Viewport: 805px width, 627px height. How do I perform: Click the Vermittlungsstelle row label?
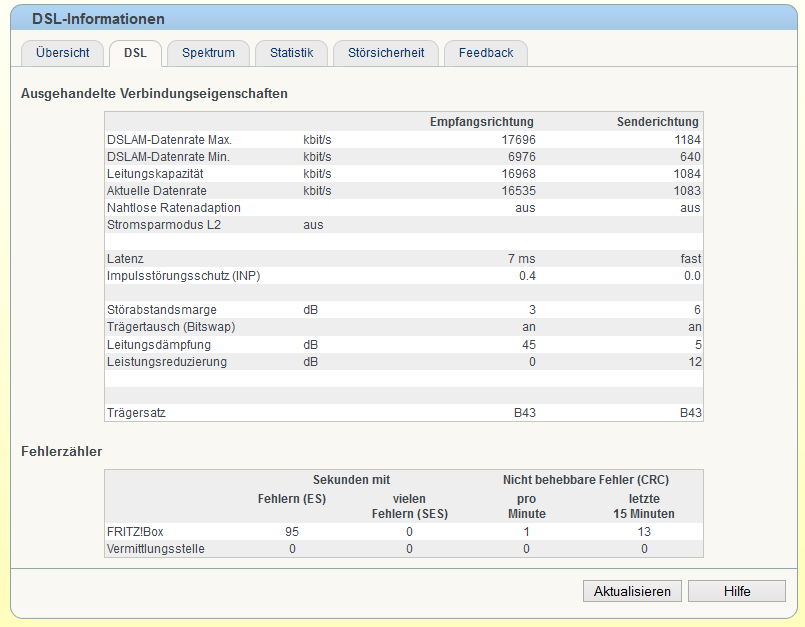pyautogui.click(x=156, y=548)
